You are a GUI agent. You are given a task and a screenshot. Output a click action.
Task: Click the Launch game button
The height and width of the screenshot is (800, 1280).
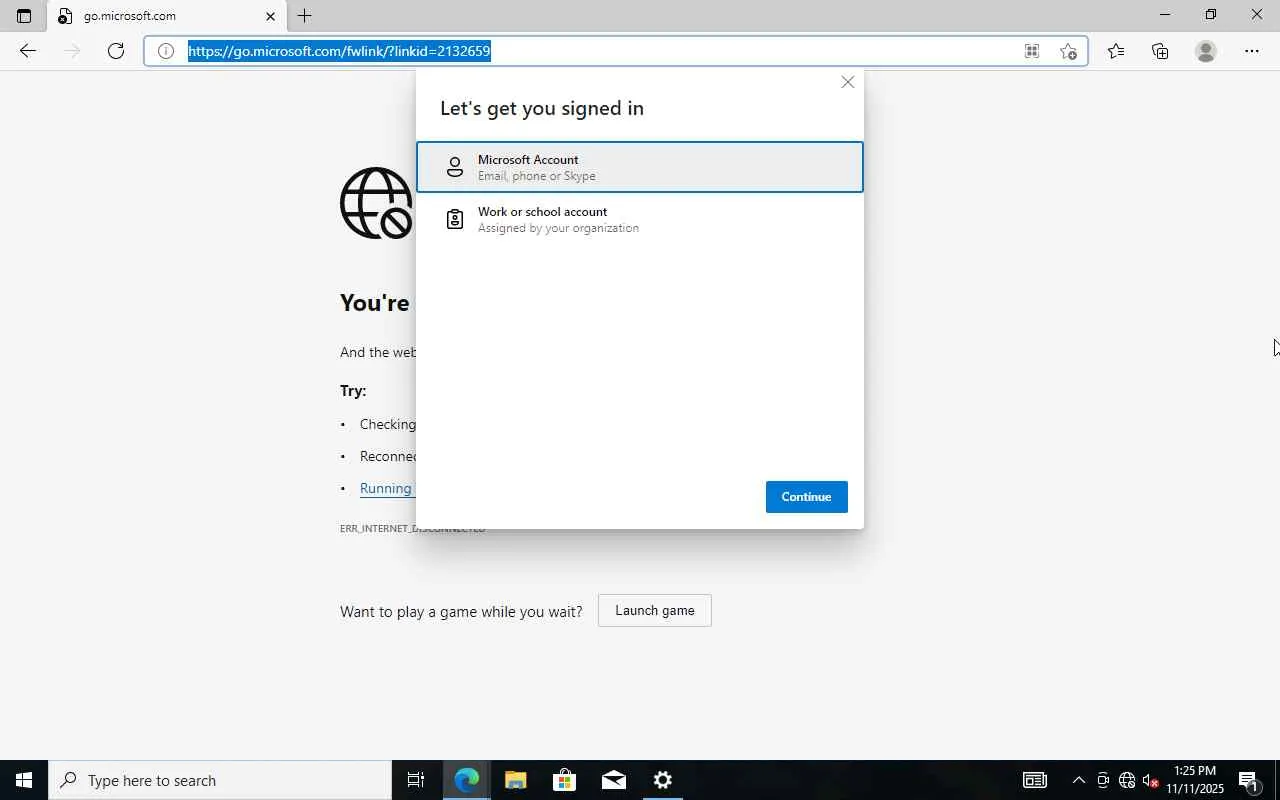point(655,611)
